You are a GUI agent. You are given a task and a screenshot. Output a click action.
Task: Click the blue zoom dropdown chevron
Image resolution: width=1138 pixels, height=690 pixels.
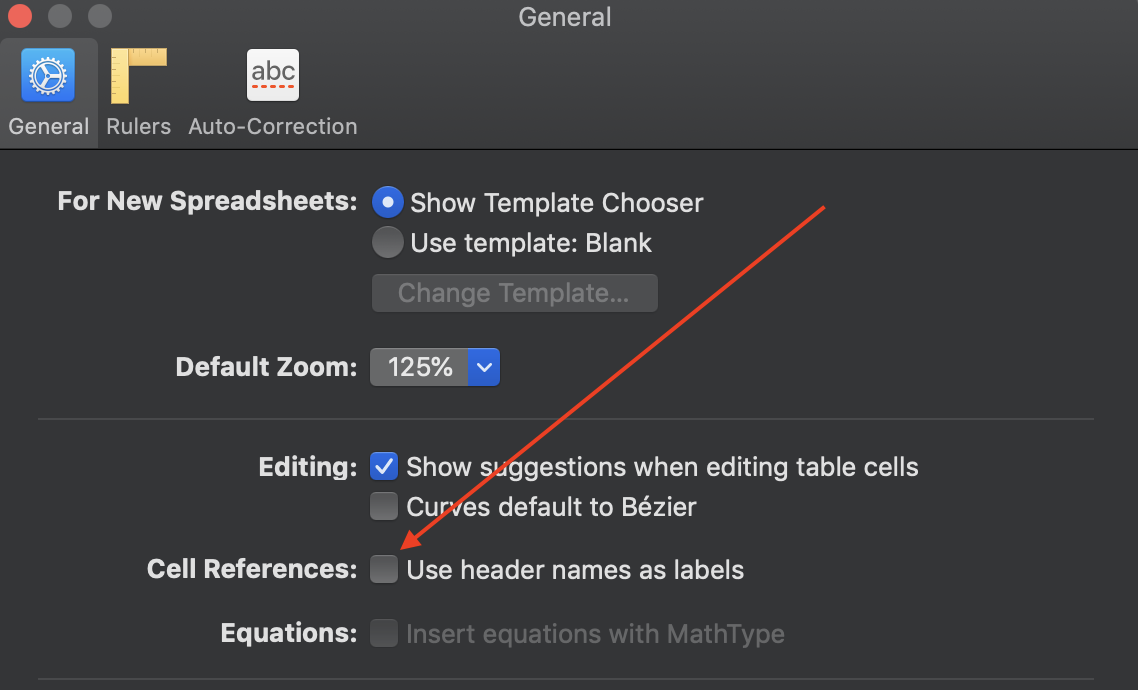point(484,367)
